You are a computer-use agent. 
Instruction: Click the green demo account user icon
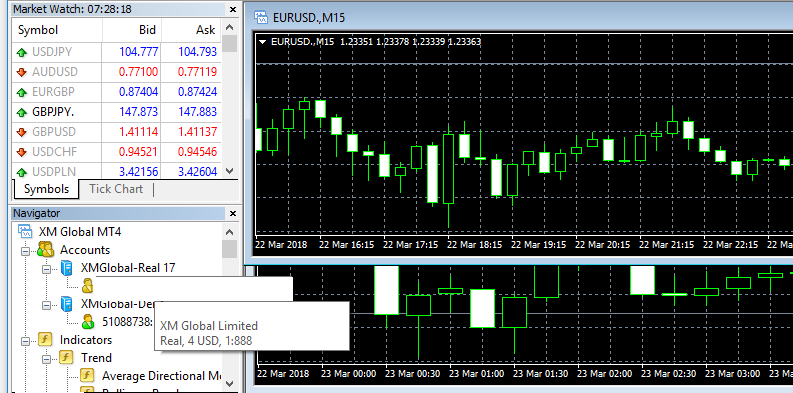[87, 321]
